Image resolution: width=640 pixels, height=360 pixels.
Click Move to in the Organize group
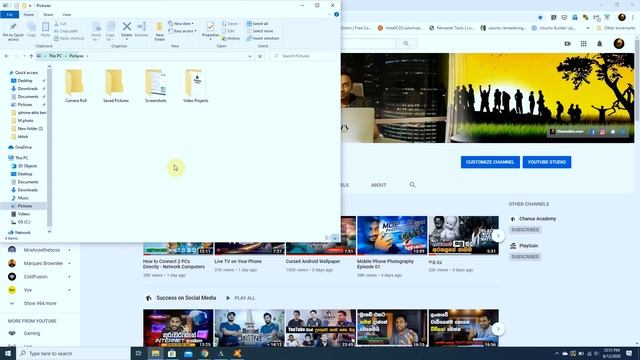coord(96,31)
